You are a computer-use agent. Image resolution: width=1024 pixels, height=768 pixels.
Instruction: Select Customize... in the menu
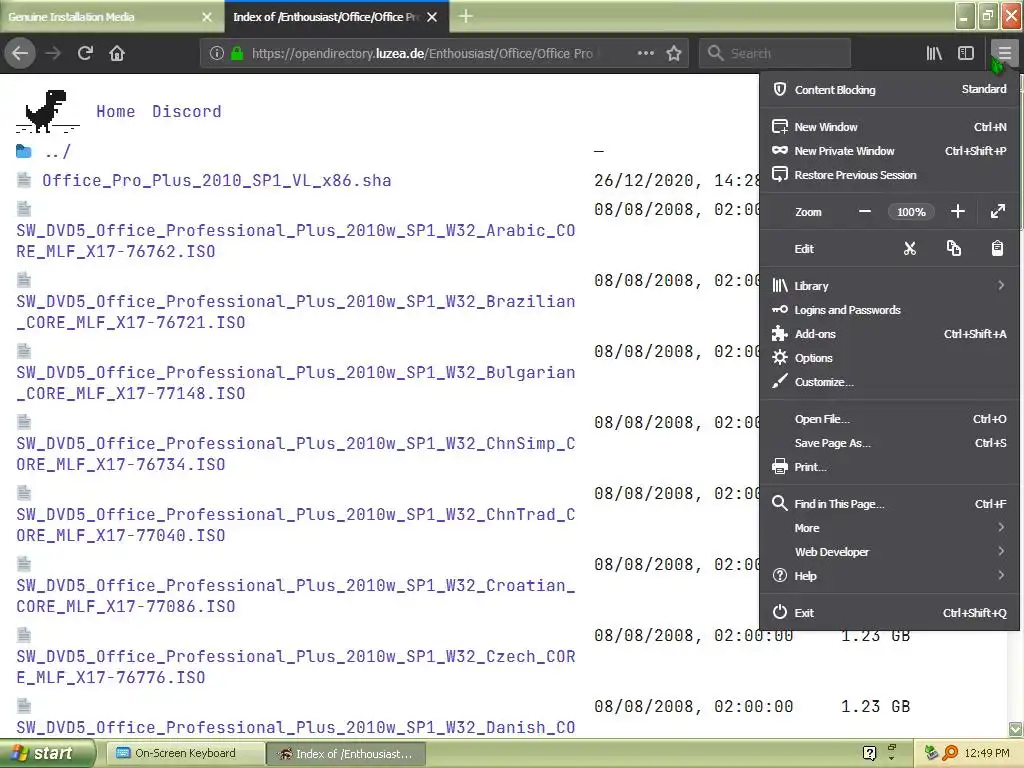coord(889,382)
